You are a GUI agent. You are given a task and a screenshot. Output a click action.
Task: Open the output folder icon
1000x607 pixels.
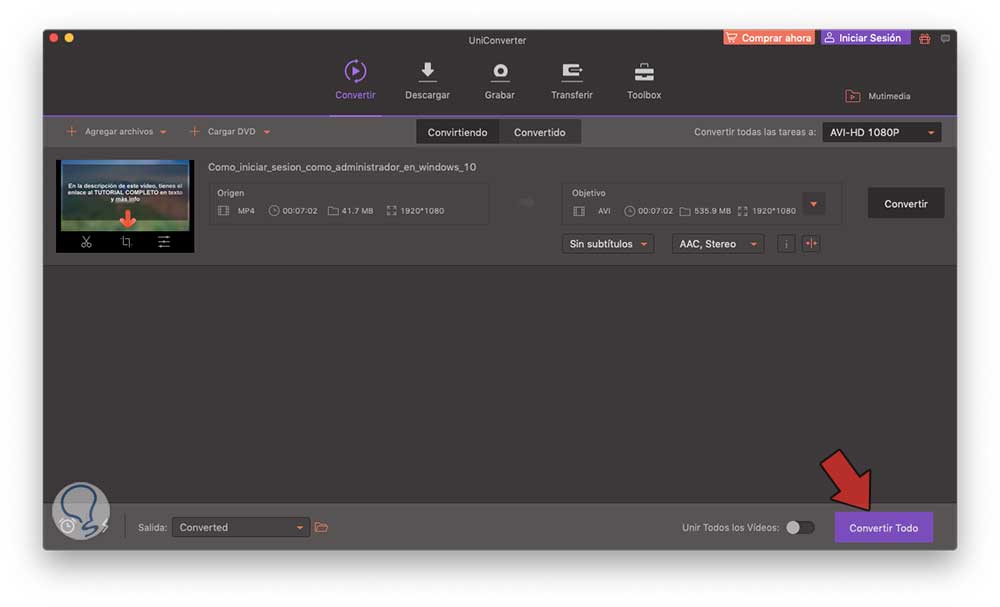[x=321, y=527]
